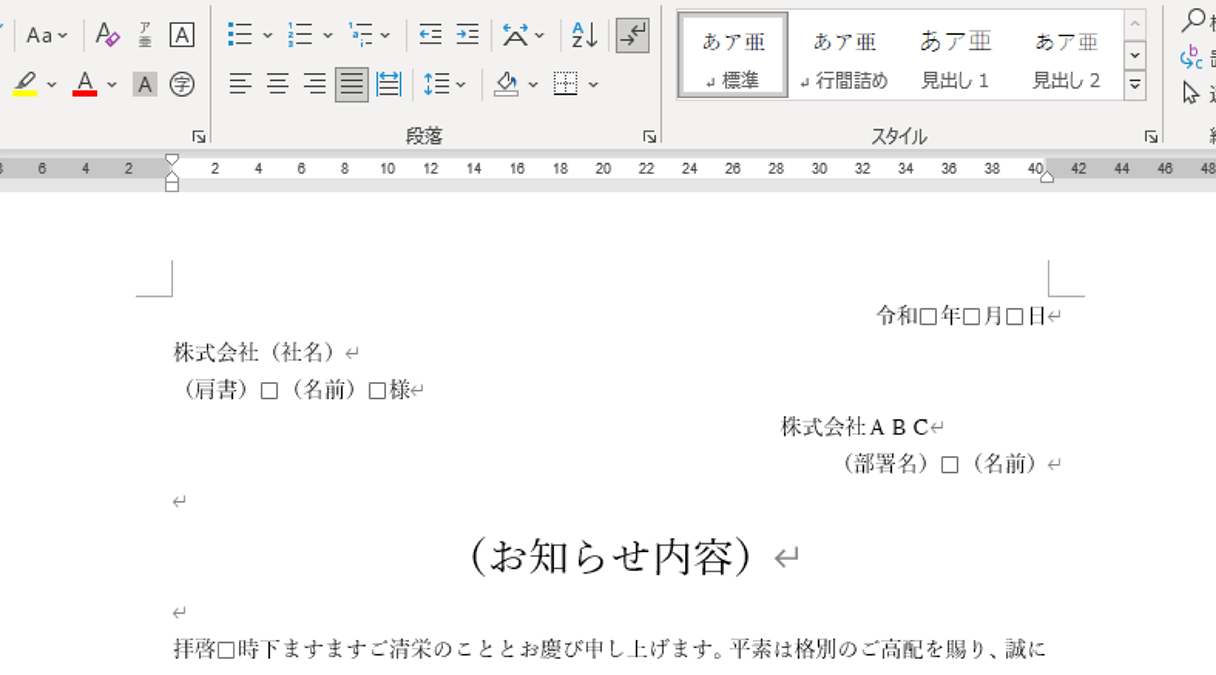Toggle distributed text alignment
The width and height of the screenshot is (1216, 675).
[x=386, y=84]
